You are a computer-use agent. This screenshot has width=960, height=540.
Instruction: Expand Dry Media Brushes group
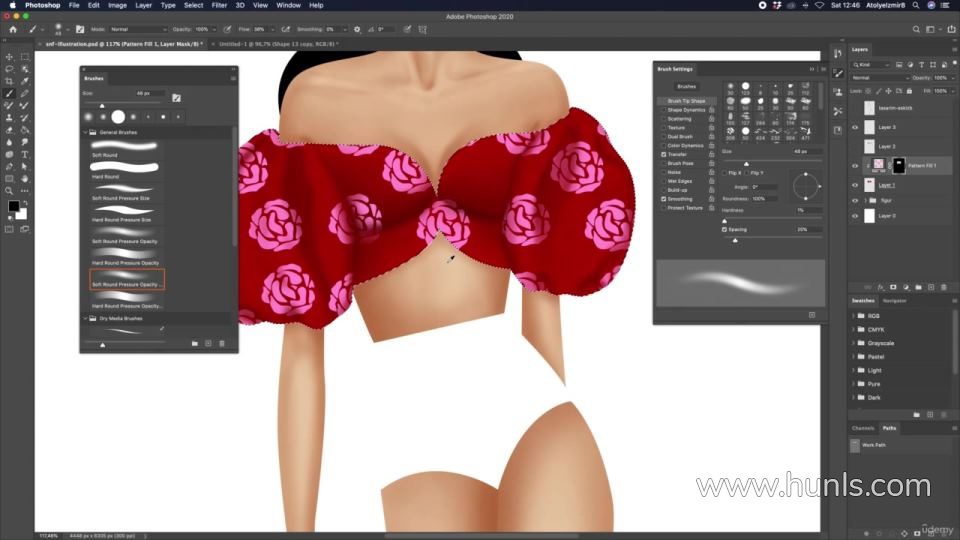pos(85,318)
